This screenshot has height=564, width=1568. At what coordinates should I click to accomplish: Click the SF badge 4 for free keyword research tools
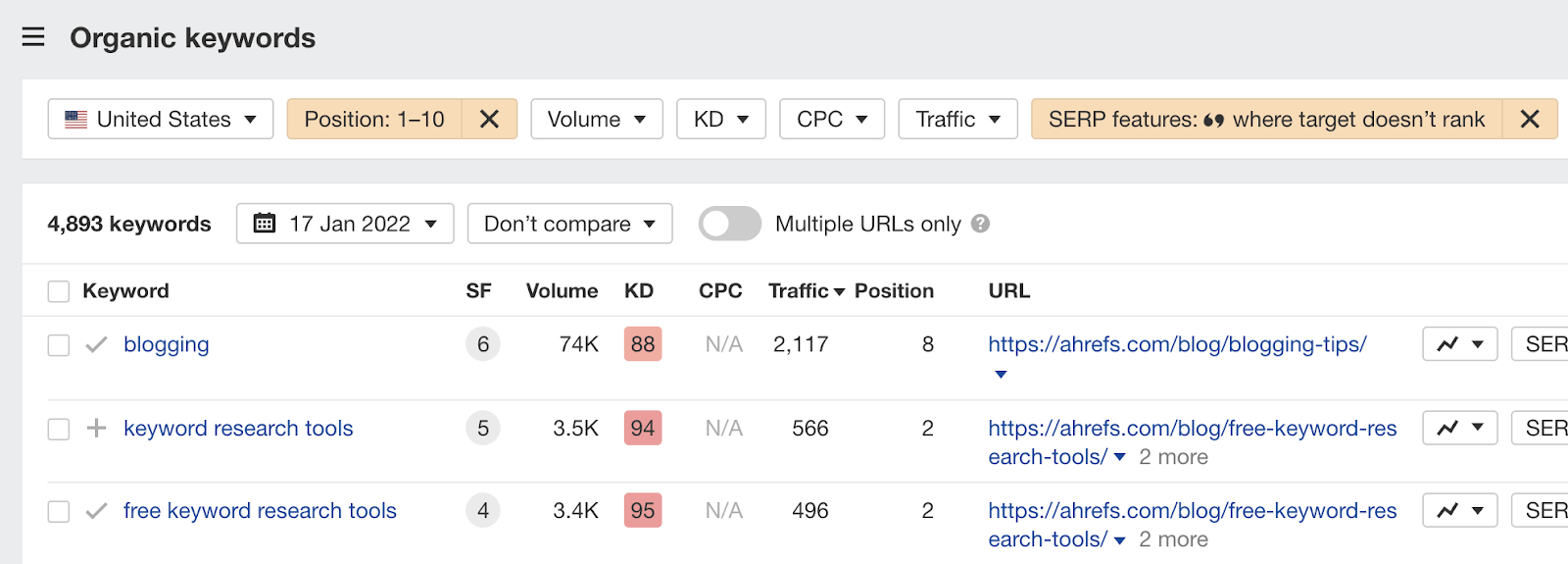(x=483, y=510)
